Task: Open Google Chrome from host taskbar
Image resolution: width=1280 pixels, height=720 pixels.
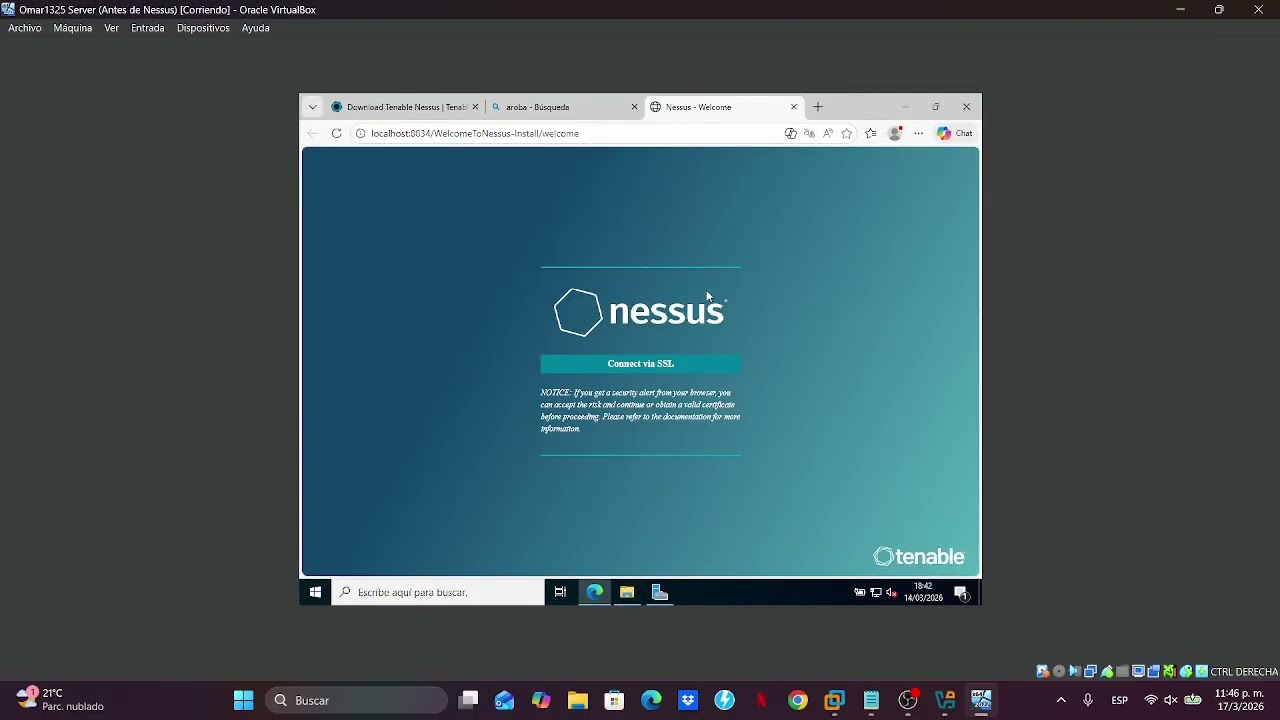Action: [798, 700]
